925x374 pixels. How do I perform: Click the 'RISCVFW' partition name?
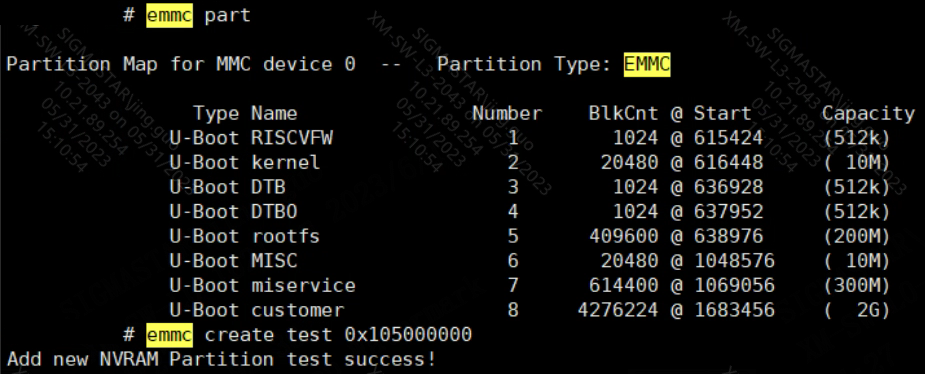click(x=292, y=138)
